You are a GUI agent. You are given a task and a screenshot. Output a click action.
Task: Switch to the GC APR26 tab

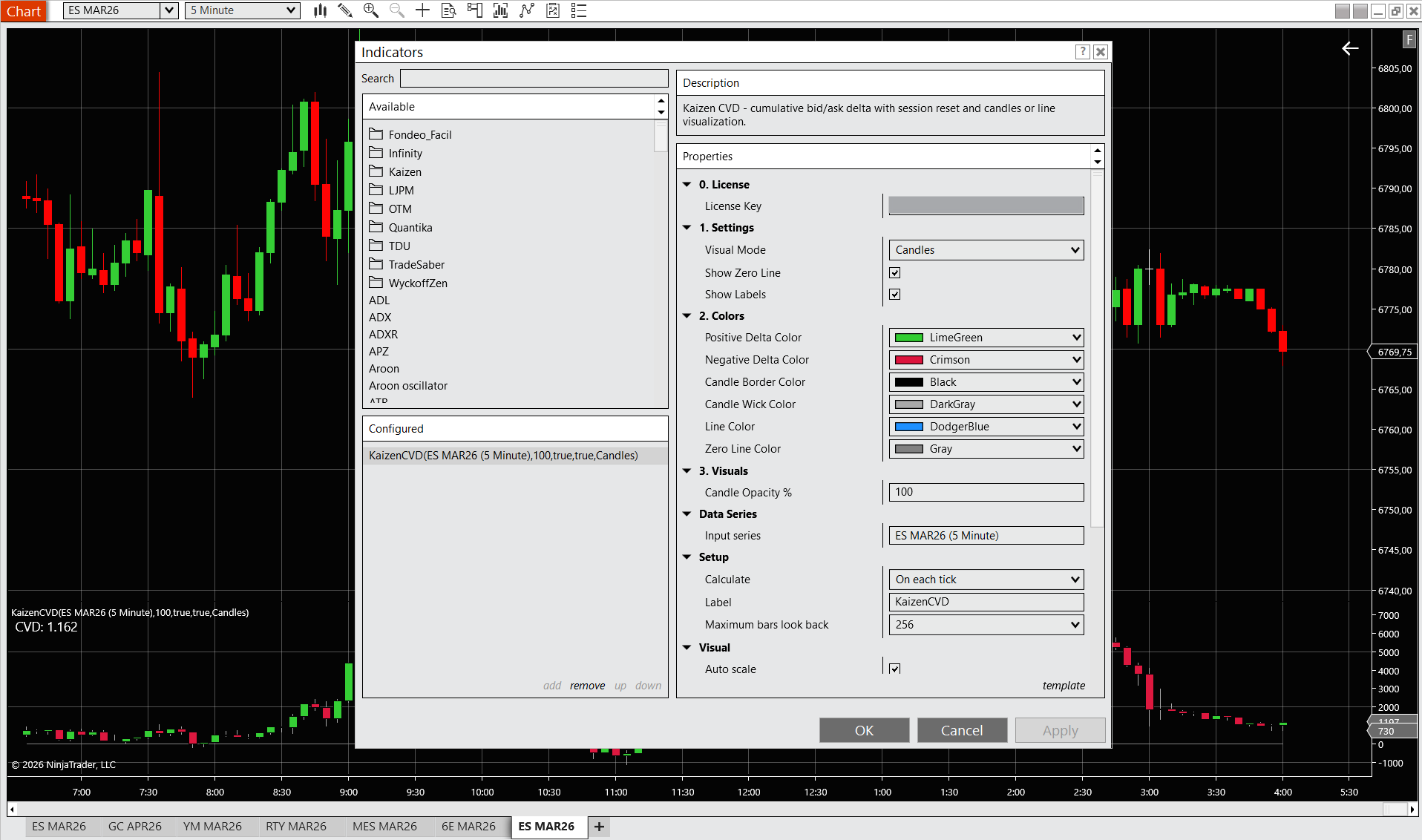[134, 826]
